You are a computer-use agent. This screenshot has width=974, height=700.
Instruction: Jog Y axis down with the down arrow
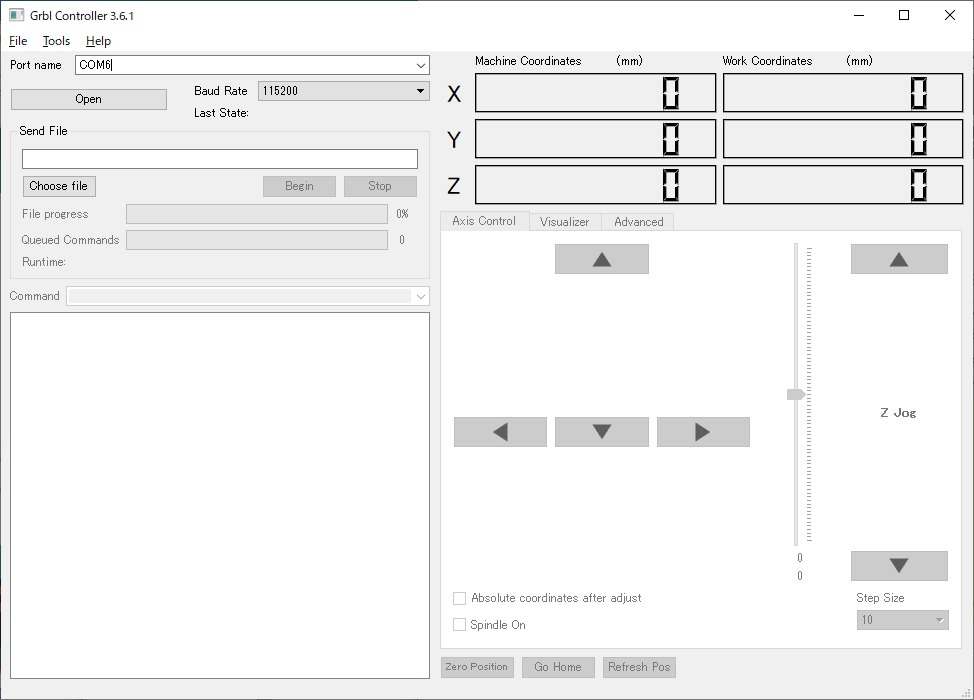pos(601,432)
